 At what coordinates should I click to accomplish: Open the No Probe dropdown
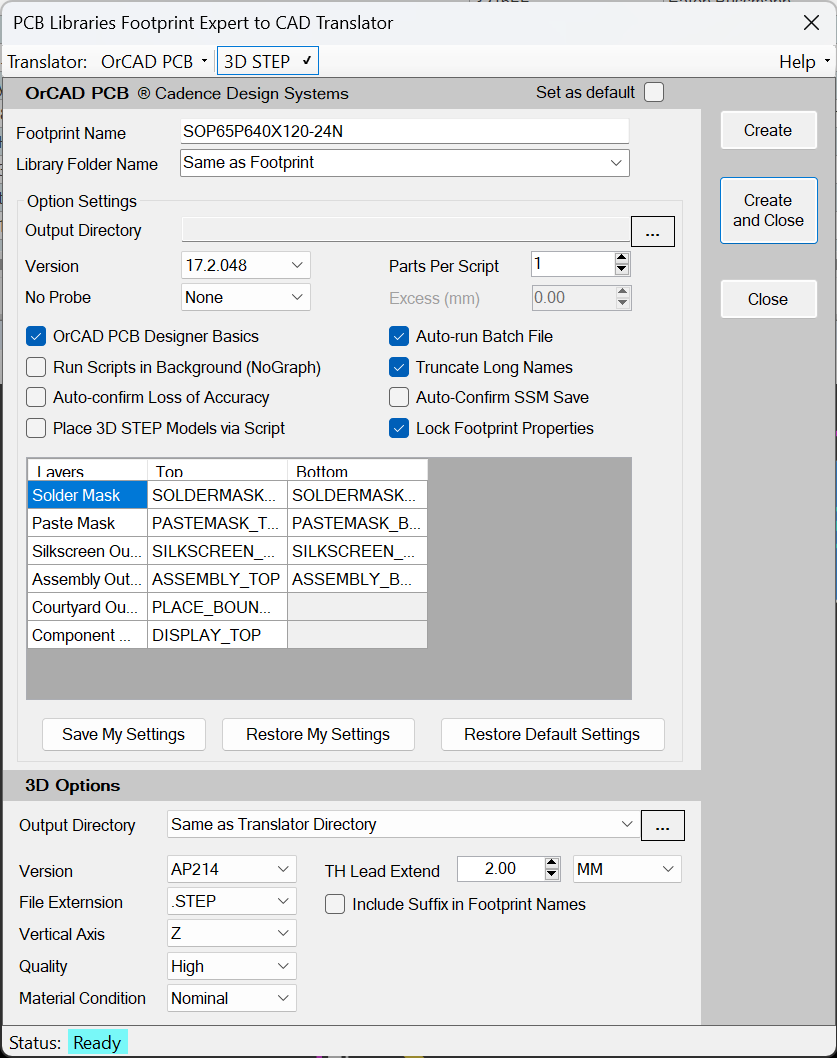tap(246, 297)
